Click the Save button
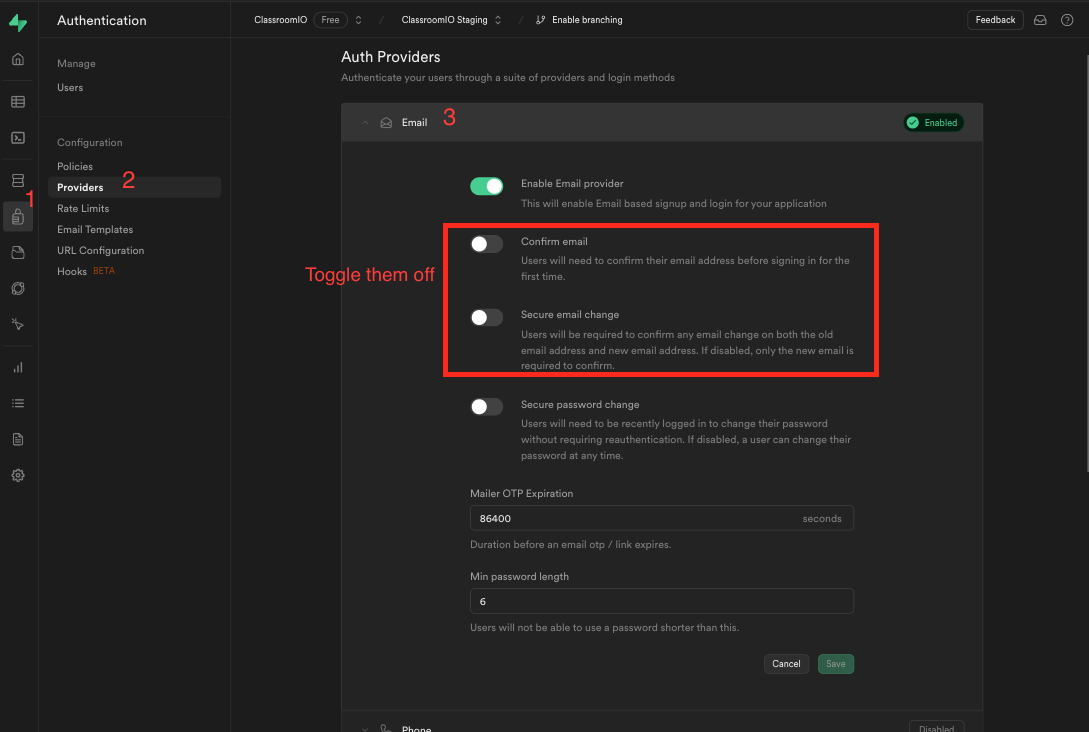This screenshot has height=732, width=1089. coord(835,663)
